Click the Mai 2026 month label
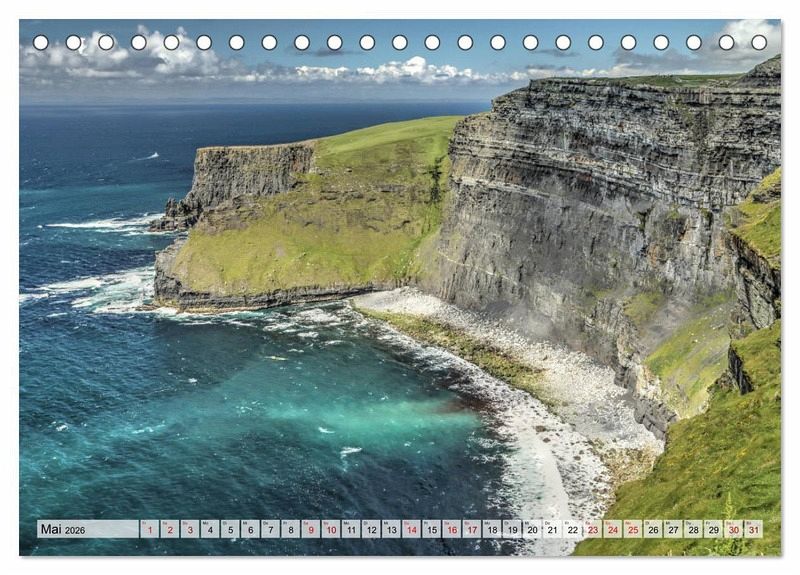The image size is (800, 575). (x=64, y=530)
